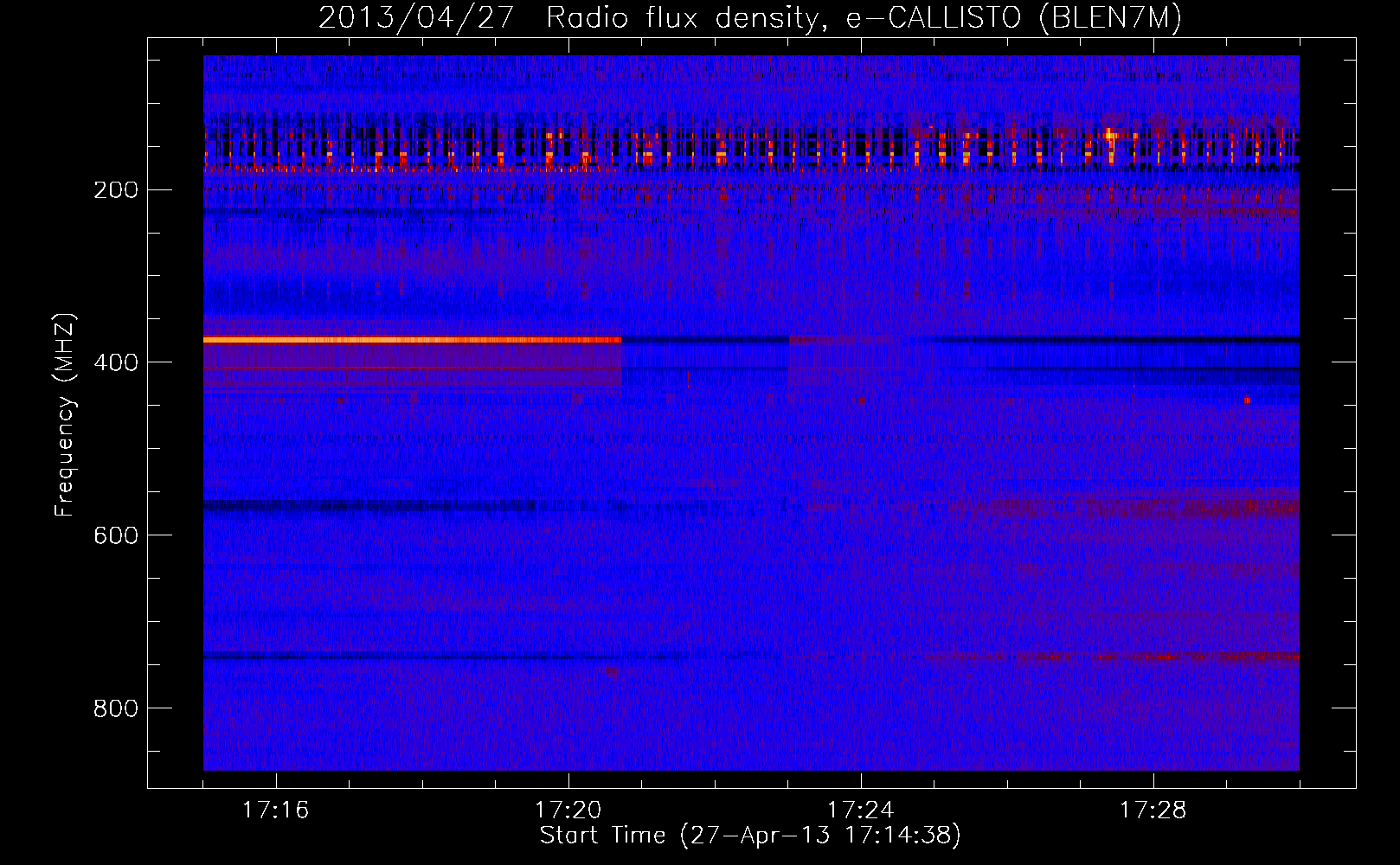Click the 800 frequency tick label
The width and height of the screenshot is (1400, 865).
pos(115,708)
